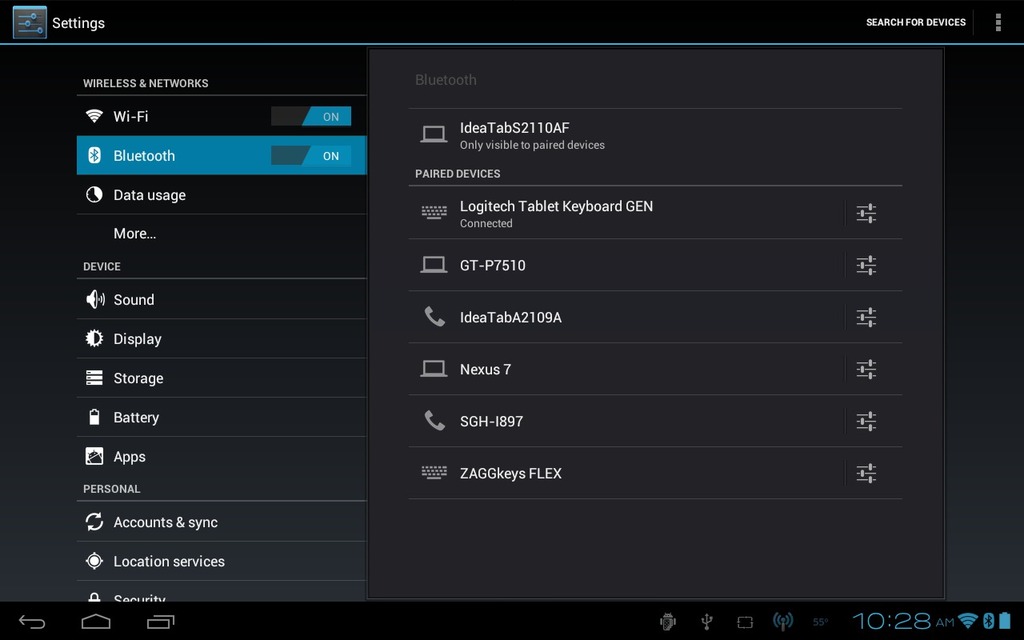Tap settings sliders icon for IdeaTabA2109A
This screenshot has height=640, width=1024.
866,317
